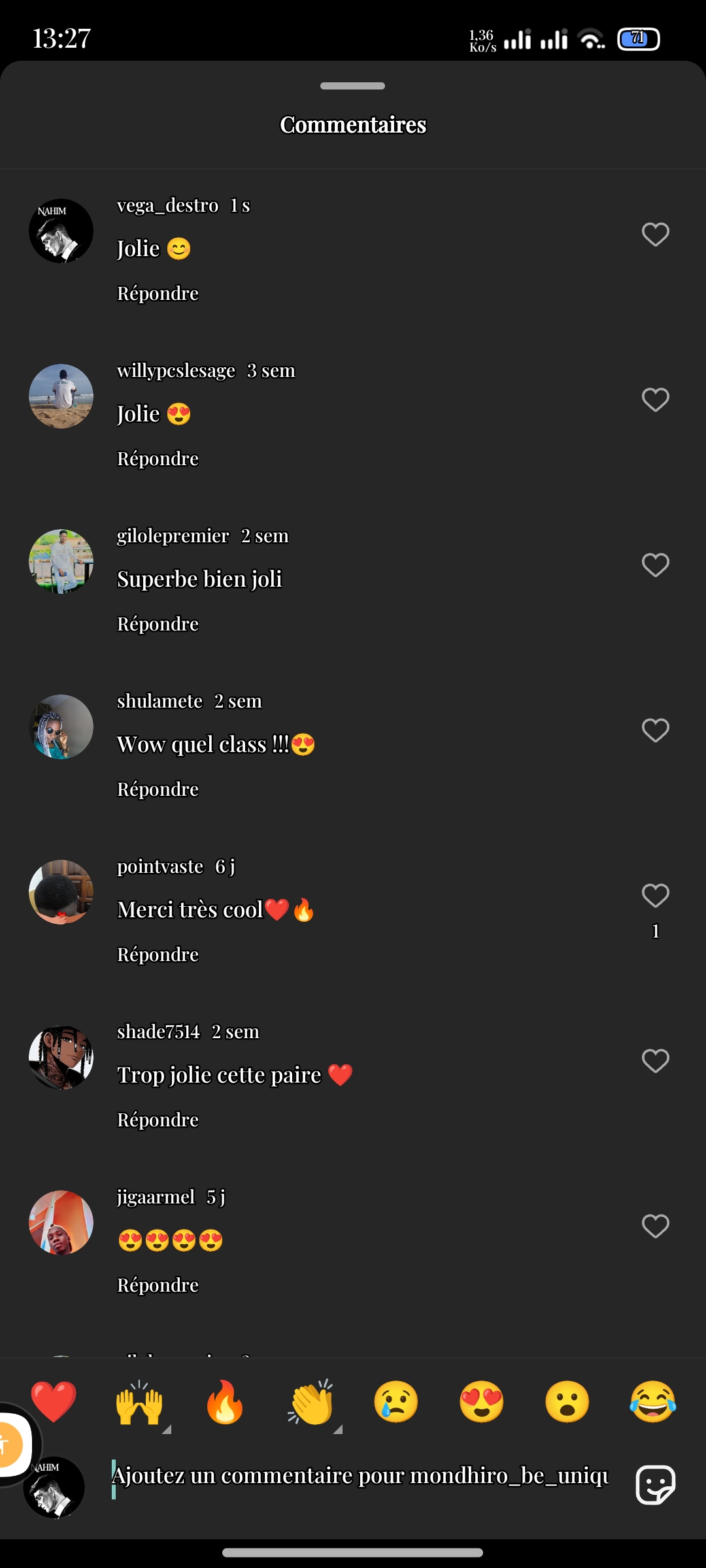Choose the surprised face emoji reaction
The image size is (706, 1568).
567,1401
